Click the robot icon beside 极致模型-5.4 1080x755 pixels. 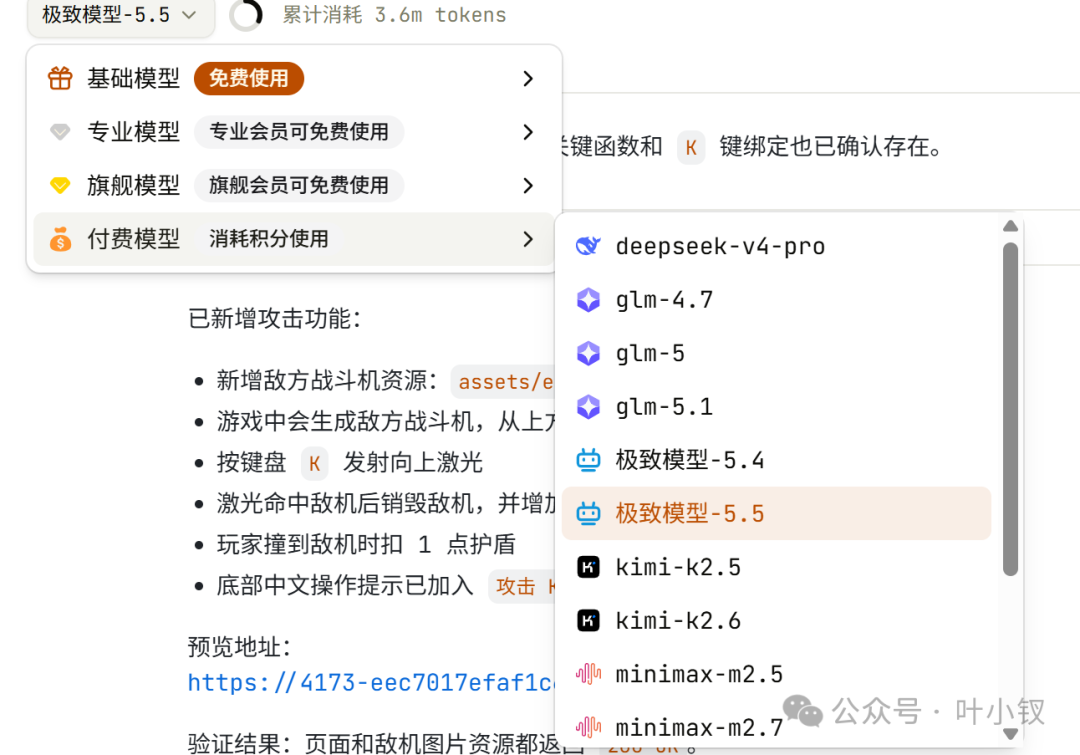pos(588,459)
